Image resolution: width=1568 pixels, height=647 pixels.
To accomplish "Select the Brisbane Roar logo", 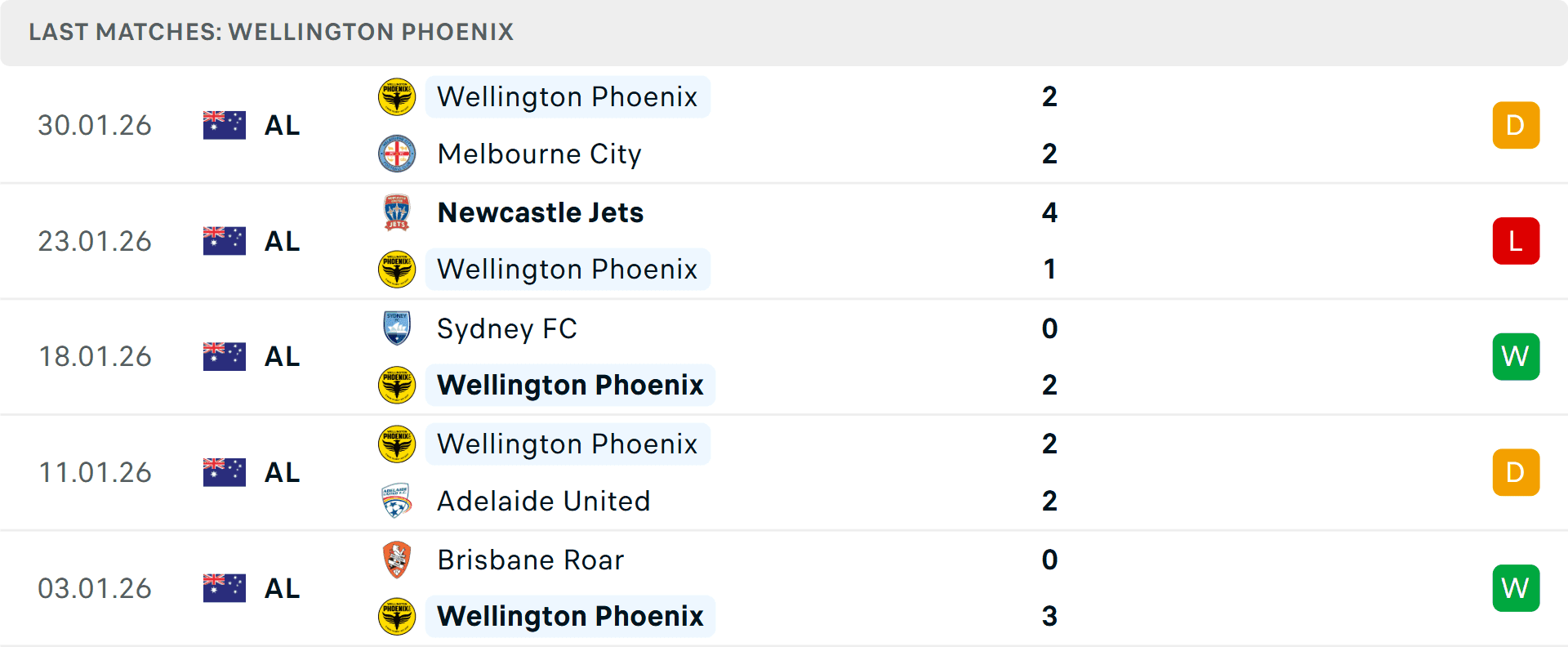I will (397, 560).
